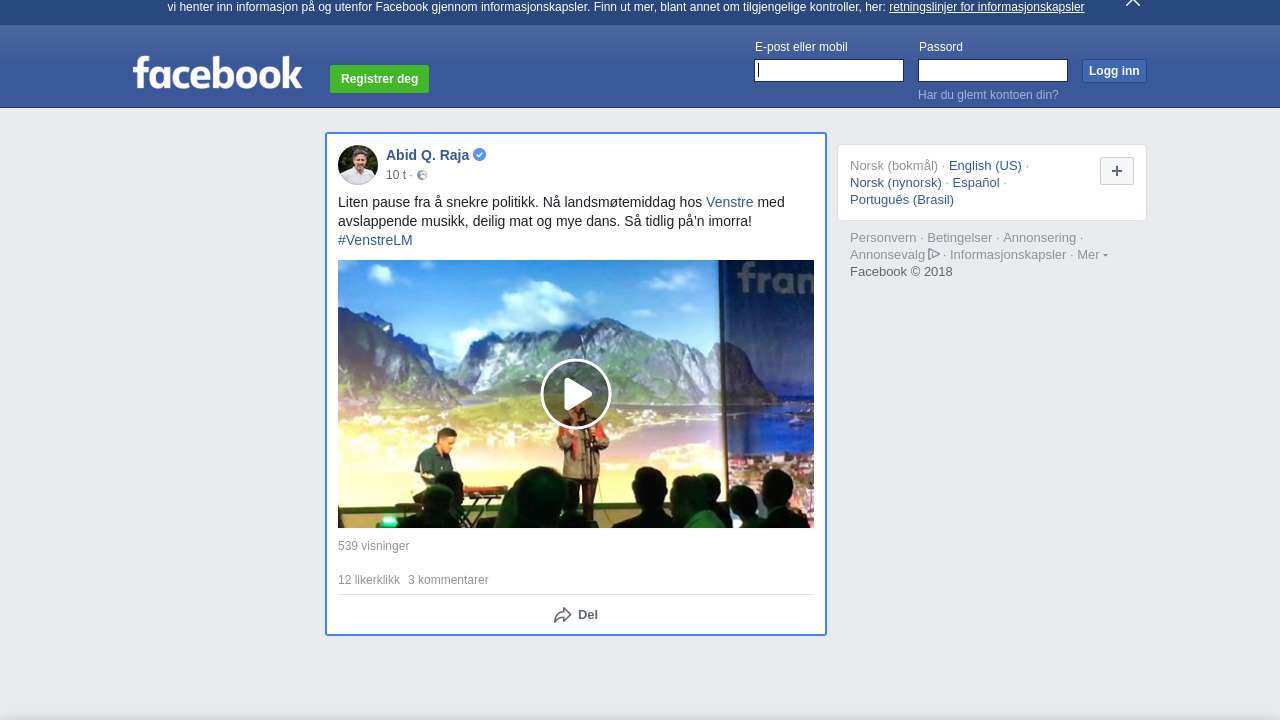
Task: Click the verified badge next to Abid Q. Raja
Action: tap(480, 155)
